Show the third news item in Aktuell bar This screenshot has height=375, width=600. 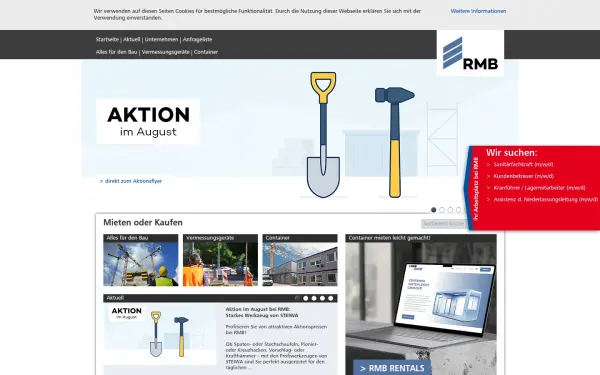click(x=314, y=298)
